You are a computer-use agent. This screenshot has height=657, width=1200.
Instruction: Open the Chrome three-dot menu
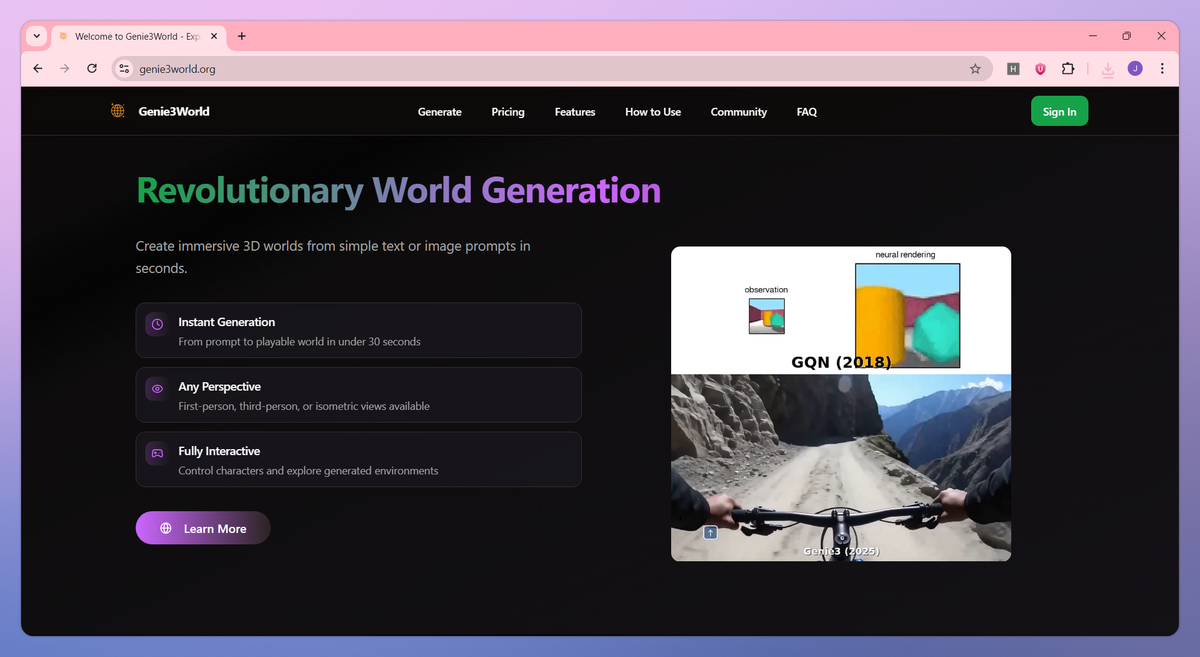tap(1162, 69)
